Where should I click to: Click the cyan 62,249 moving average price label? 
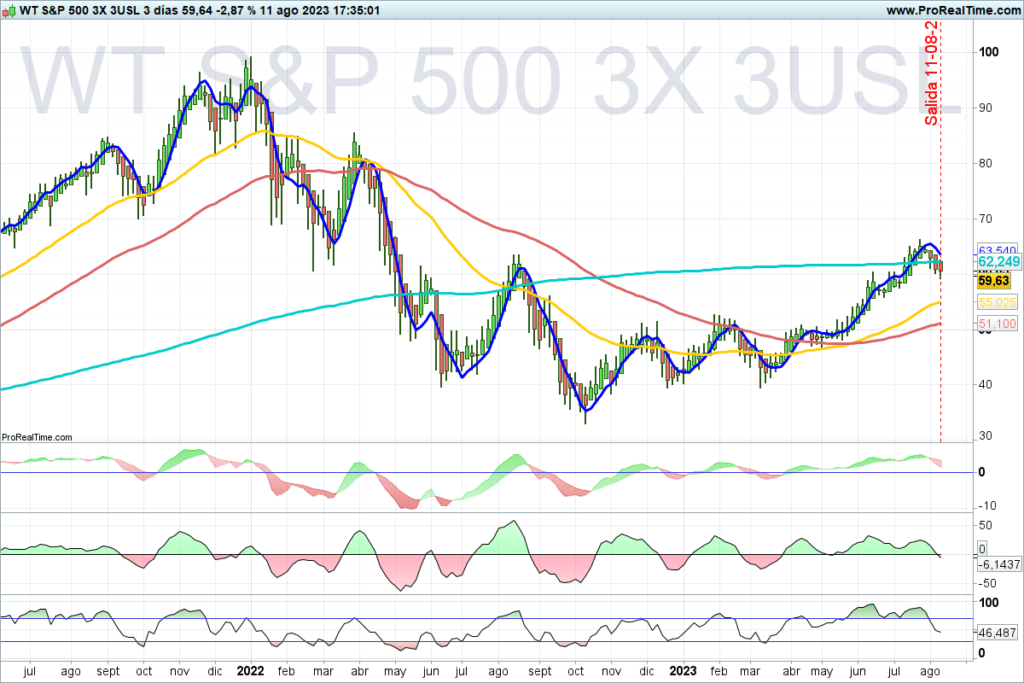(x=998, y=262)
